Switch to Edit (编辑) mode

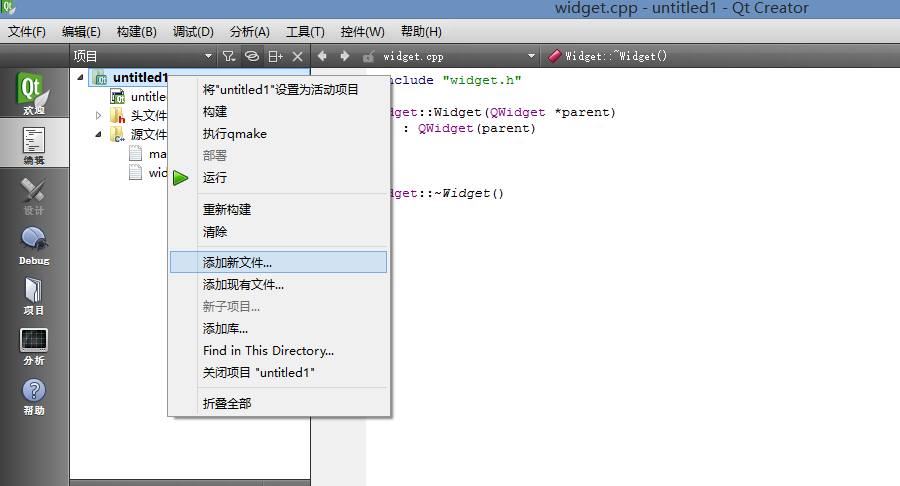point(34,145)
